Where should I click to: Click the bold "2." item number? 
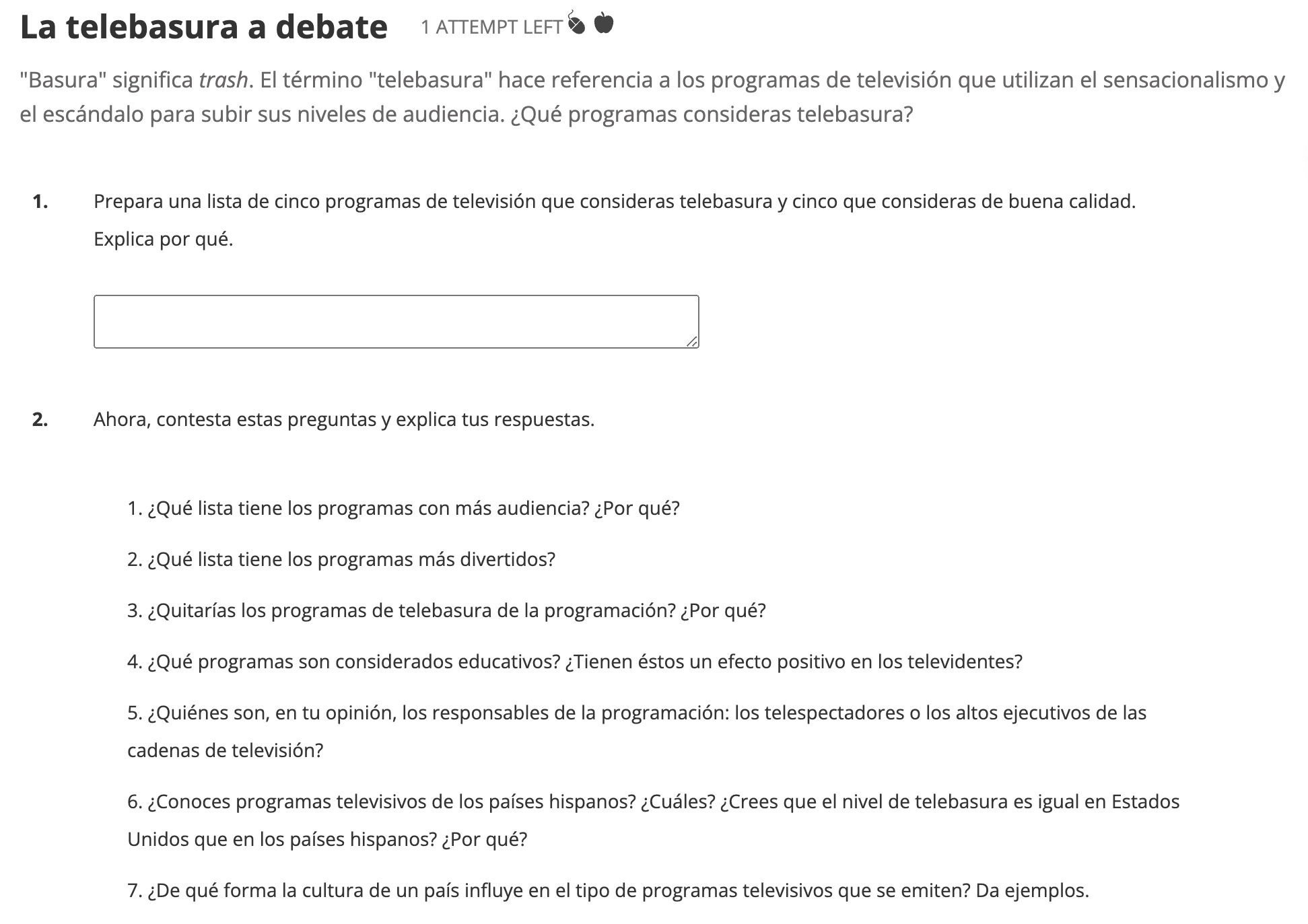tap(40, 419)
